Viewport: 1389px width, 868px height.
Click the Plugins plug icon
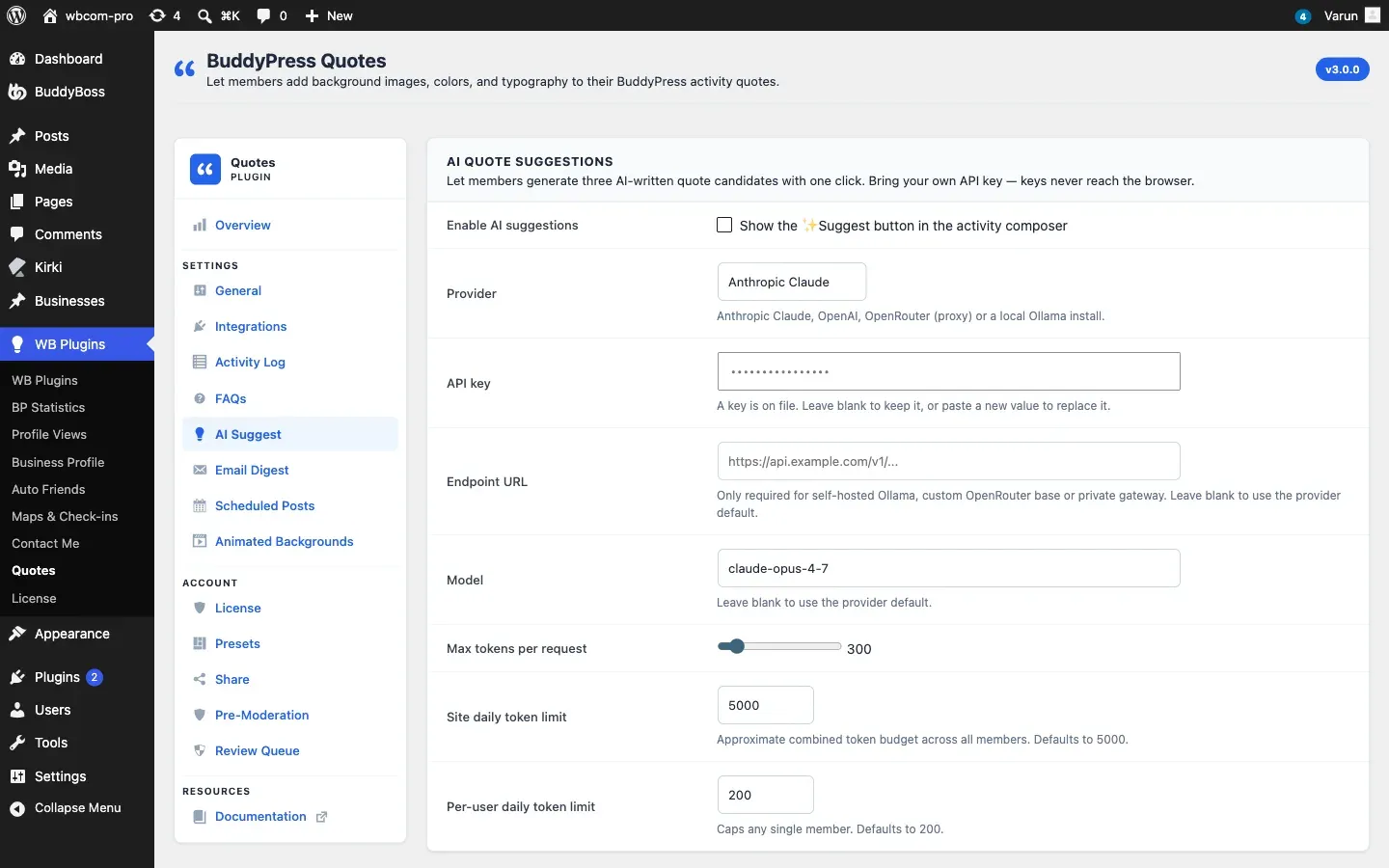pos(17,677)
